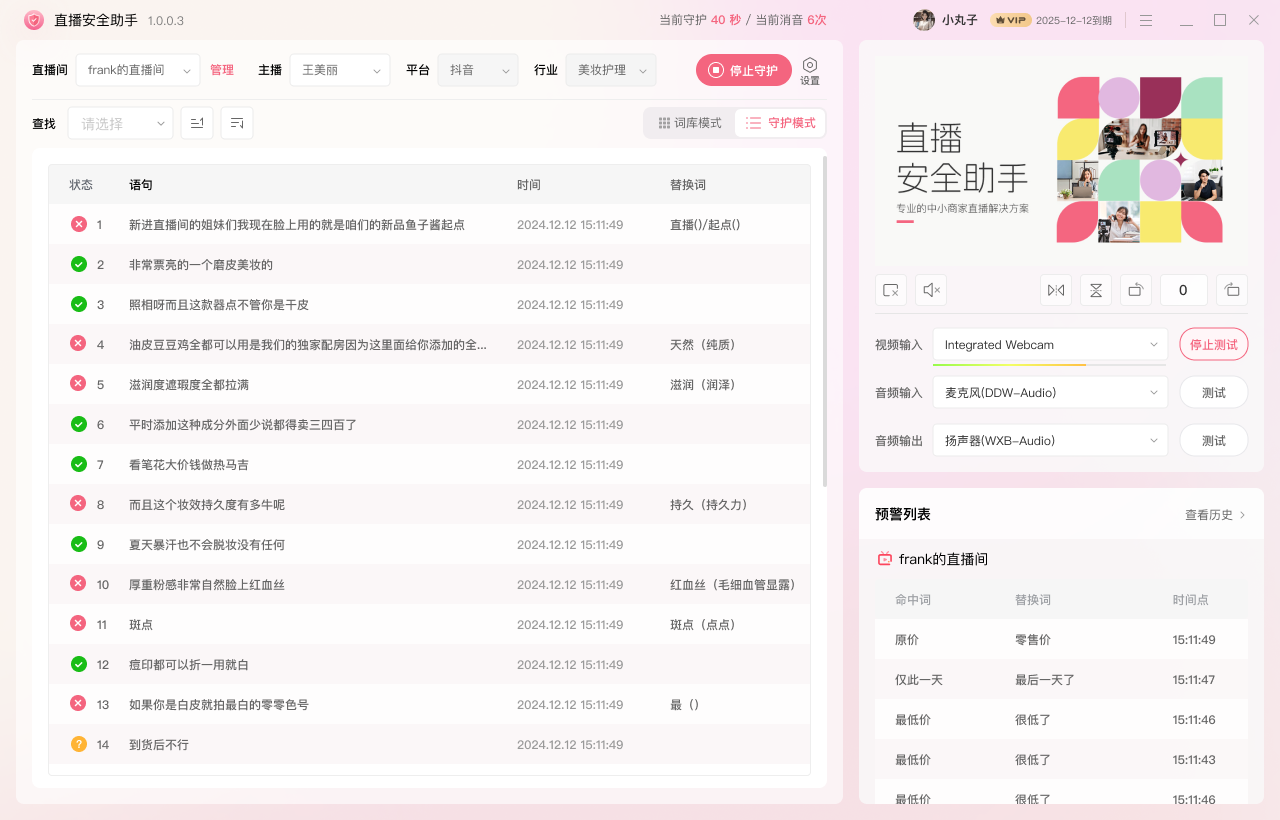Open the 主播 dropdown showing 王美丽

(340, 70)
